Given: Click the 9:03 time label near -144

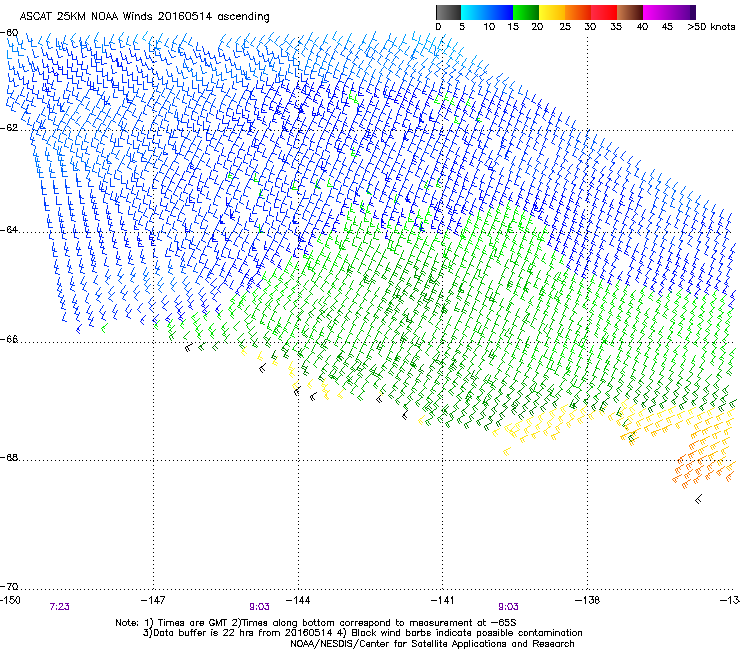Looking at the screenshot, I should (260, 607).
